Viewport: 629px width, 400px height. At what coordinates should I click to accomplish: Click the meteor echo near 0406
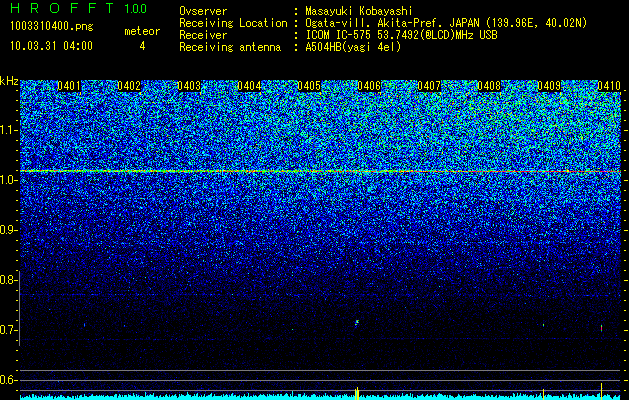[x=357, y=323]
